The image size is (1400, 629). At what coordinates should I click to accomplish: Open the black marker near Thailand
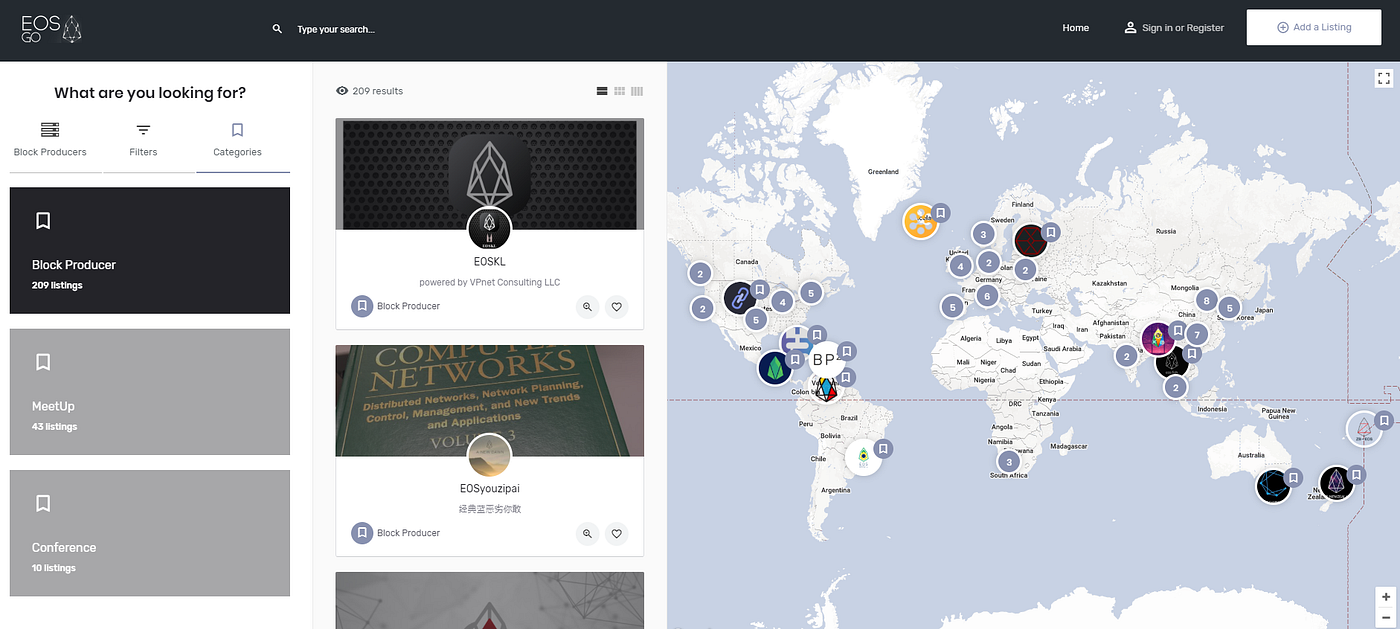[1171, 361]
